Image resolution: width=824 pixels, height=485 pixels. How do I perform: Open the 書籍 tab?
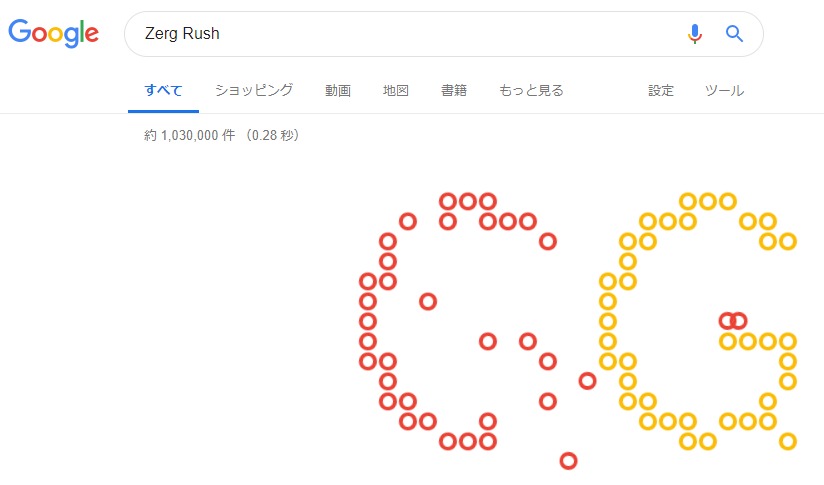tap(454, 90)
